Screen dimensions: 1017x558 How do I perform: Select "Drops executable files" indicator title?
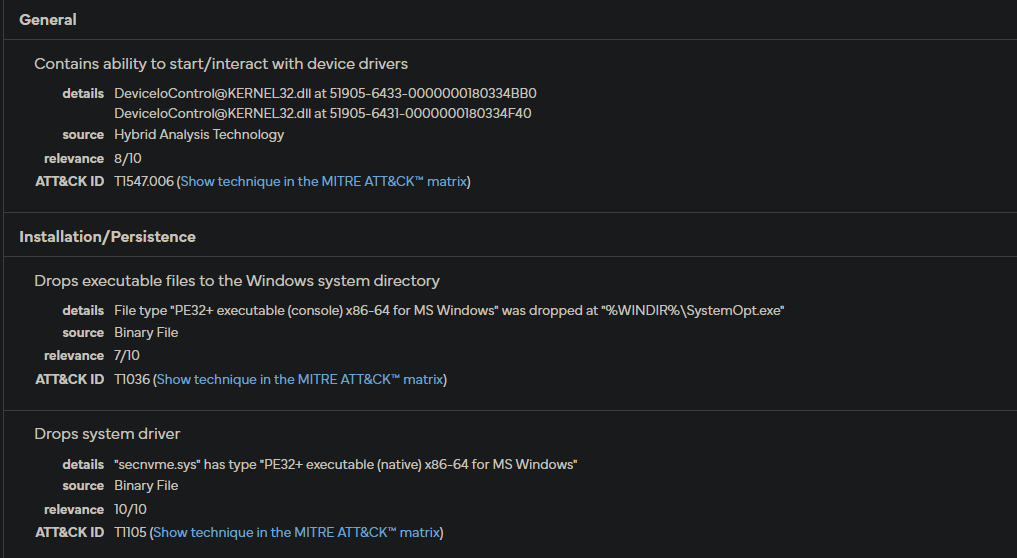click(237, 281)
